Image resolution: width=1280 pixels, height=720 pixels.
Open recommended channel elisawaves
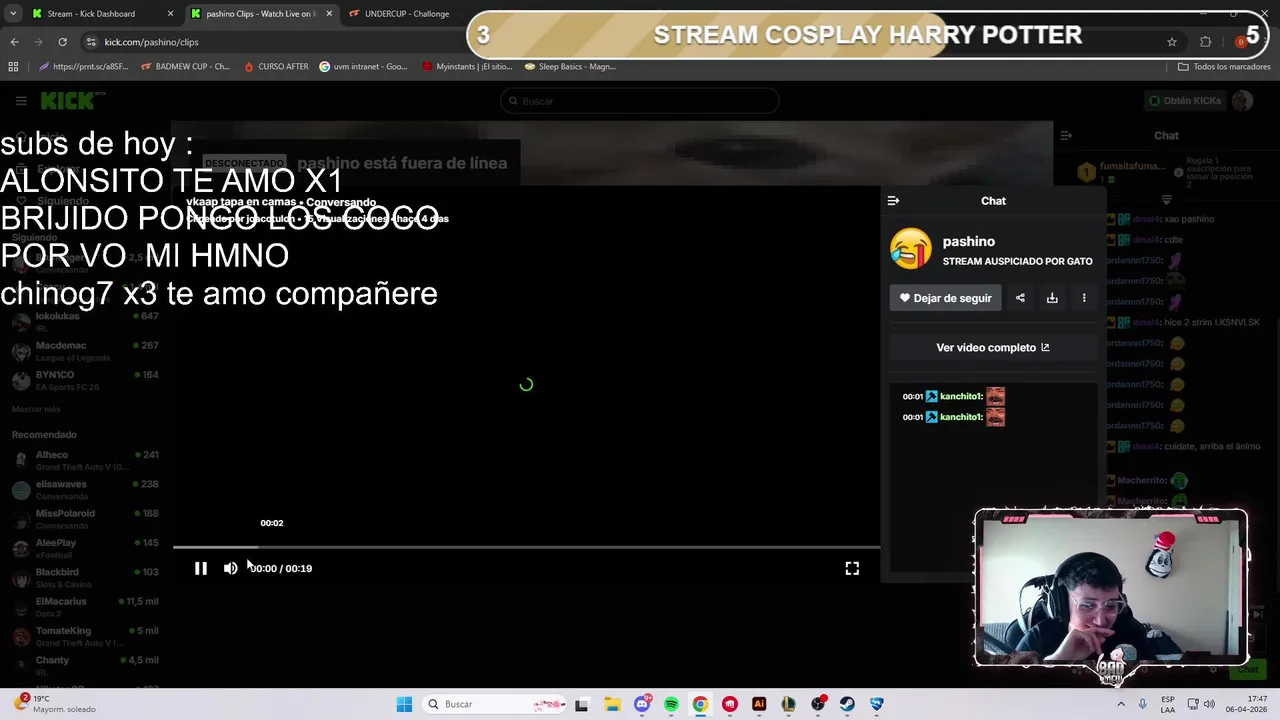[x=85, y=489]
